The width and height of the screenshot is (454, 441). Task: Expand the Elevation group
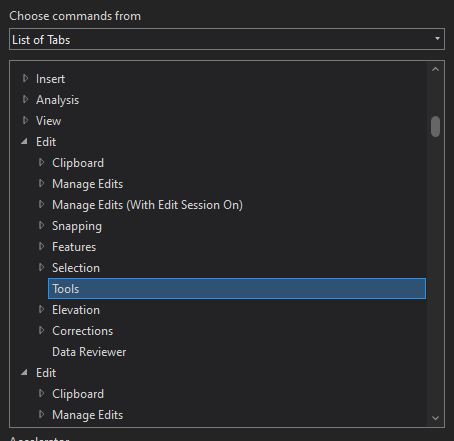pos(41,310)
